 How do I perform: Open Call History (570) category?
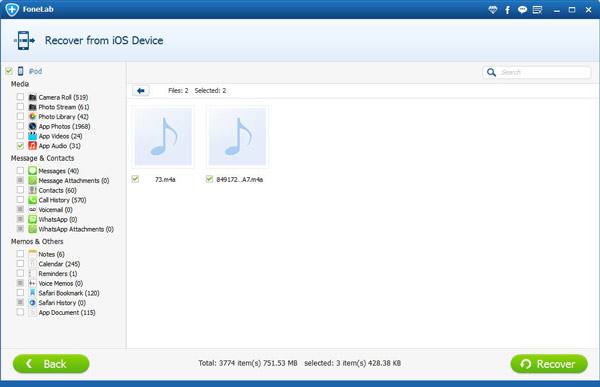[62, 200]
